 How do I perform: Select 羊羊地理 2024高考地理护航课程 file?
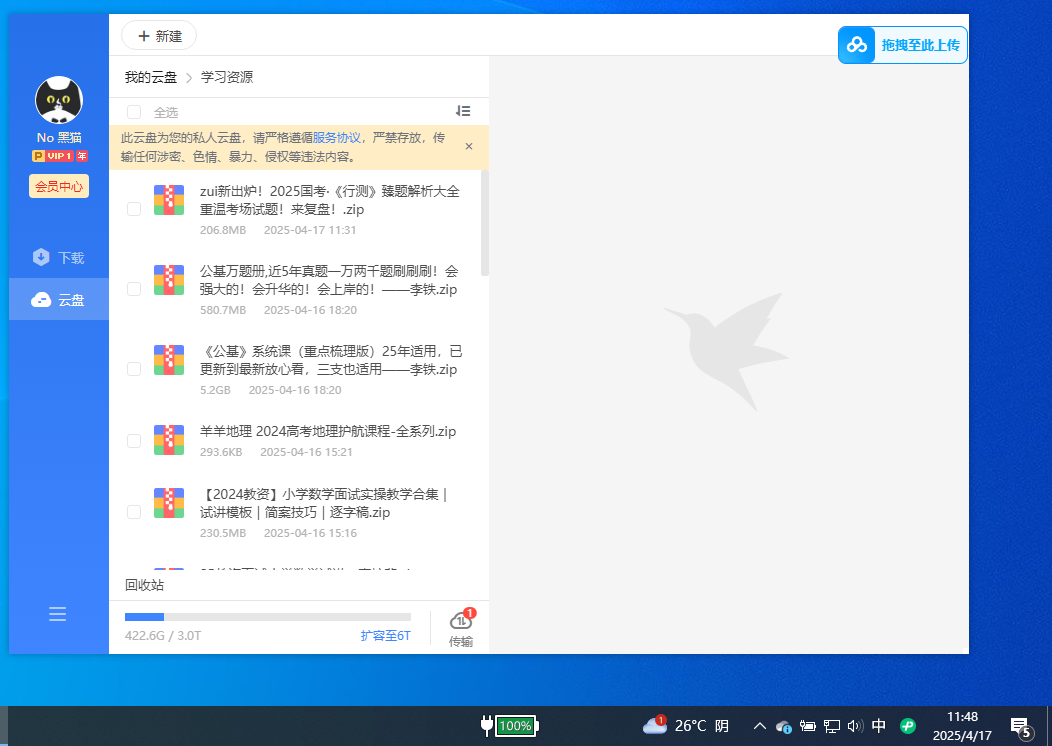[328, 431]
